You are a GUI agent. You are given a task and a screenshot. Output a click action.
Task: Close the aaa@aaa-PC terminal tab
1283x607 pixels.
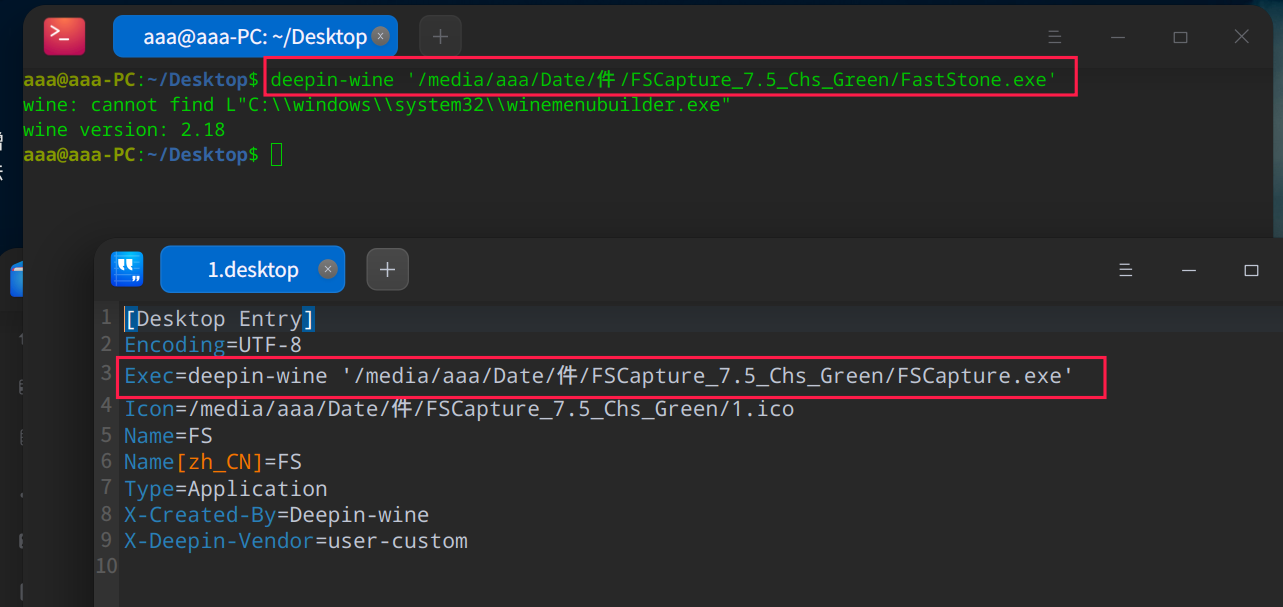click(x=380, y=36)
